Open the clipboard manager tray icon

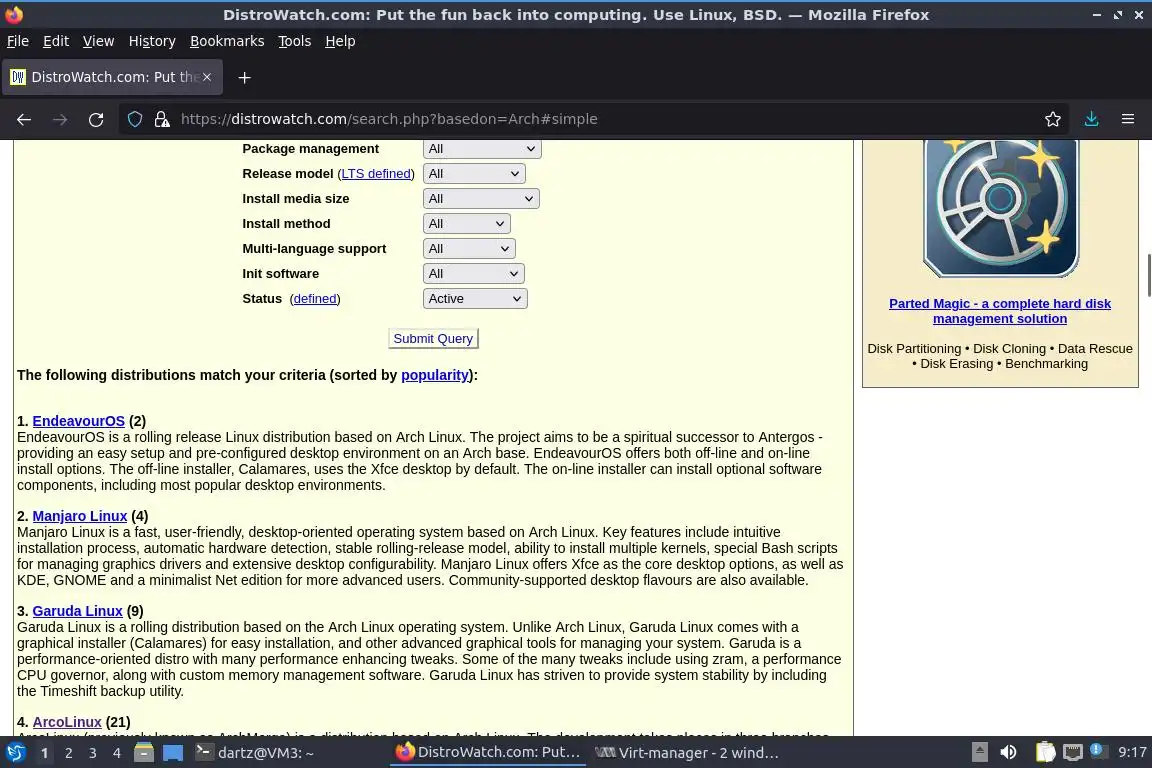tap(1045, 753)
